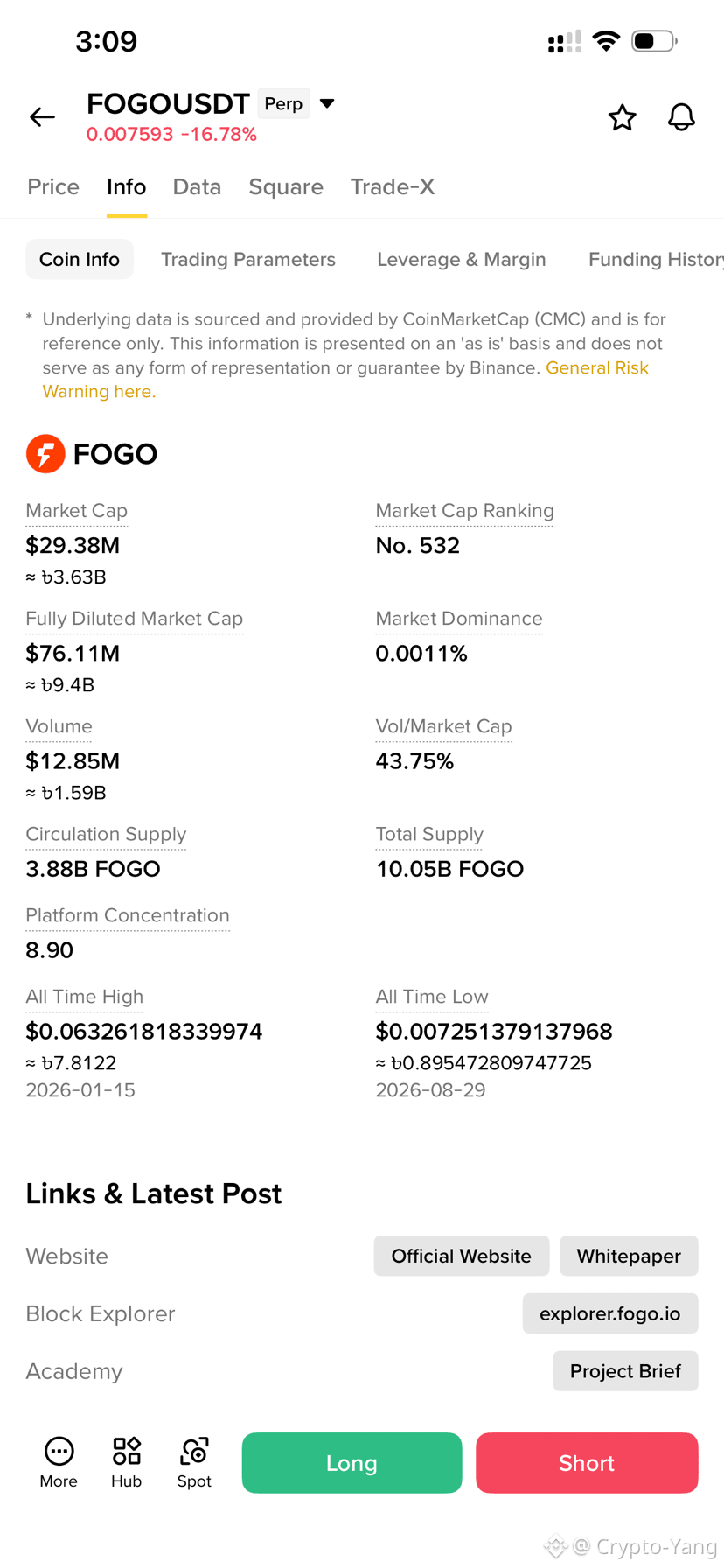
Task: Add FOGOUSDT to favorites with star icon
Action: click(x=622, y=117)
